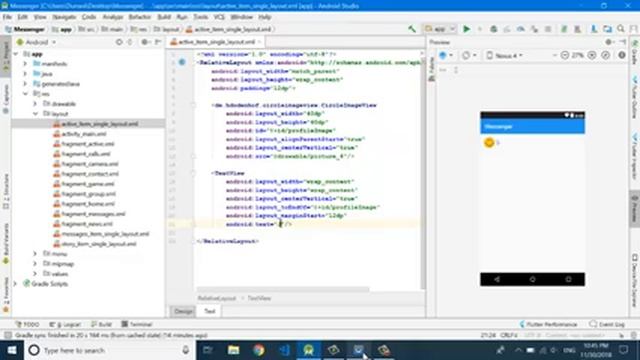Click the microphone icon in the search box

185,350
